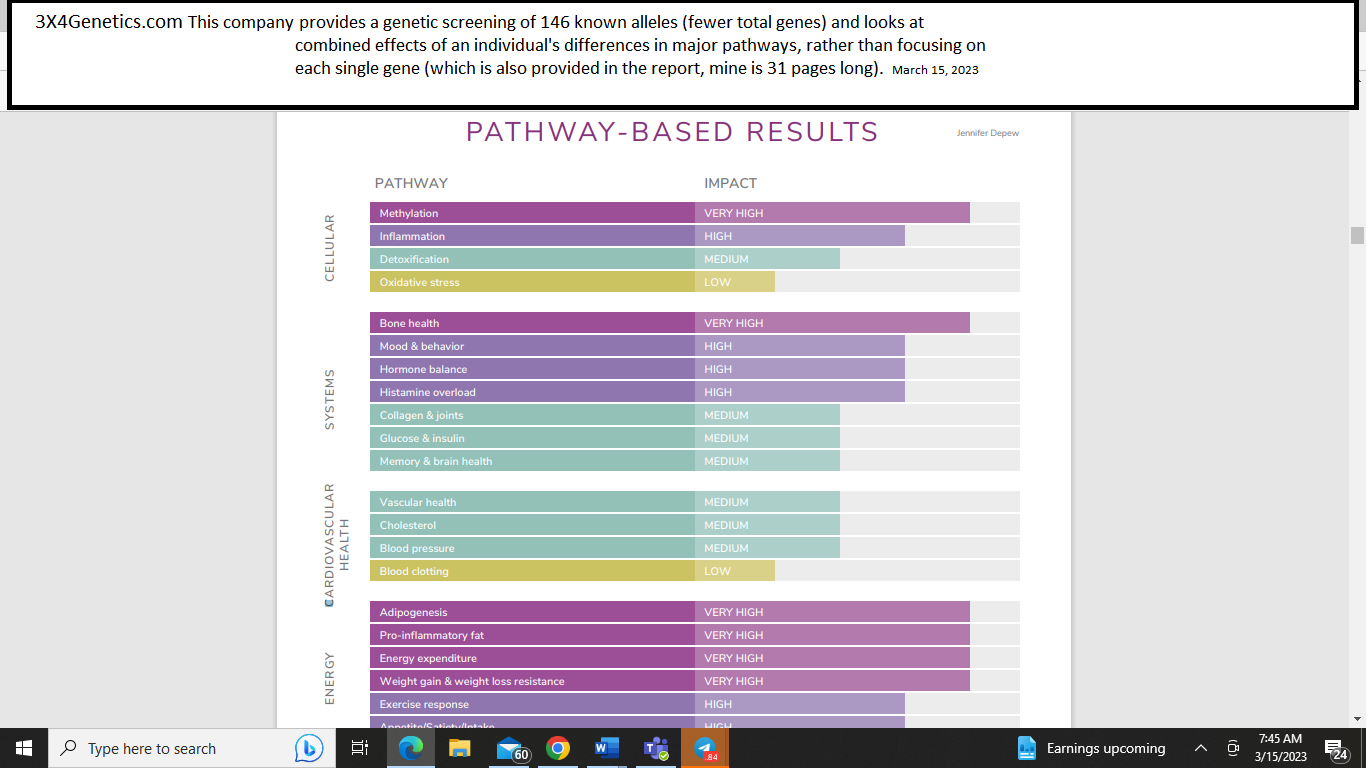This screenshot has height=768, width=1366.
Task: Click VERY HIGH impact in Methylation row
Action: tap(733, 213)
